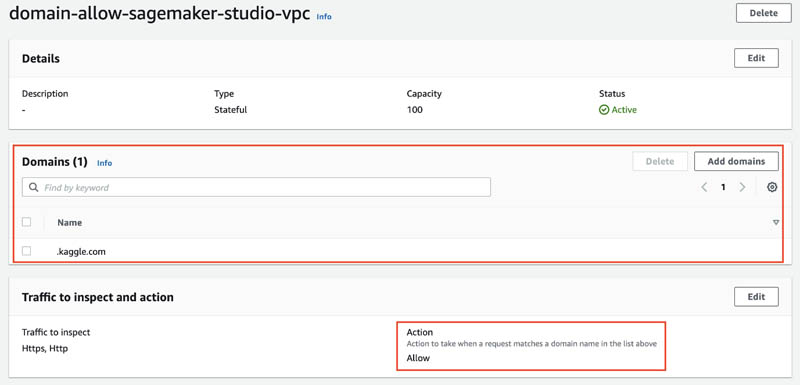Click the Capacity label
The image size is (800, 385).
pyautogui.click(x=424, y=94)
